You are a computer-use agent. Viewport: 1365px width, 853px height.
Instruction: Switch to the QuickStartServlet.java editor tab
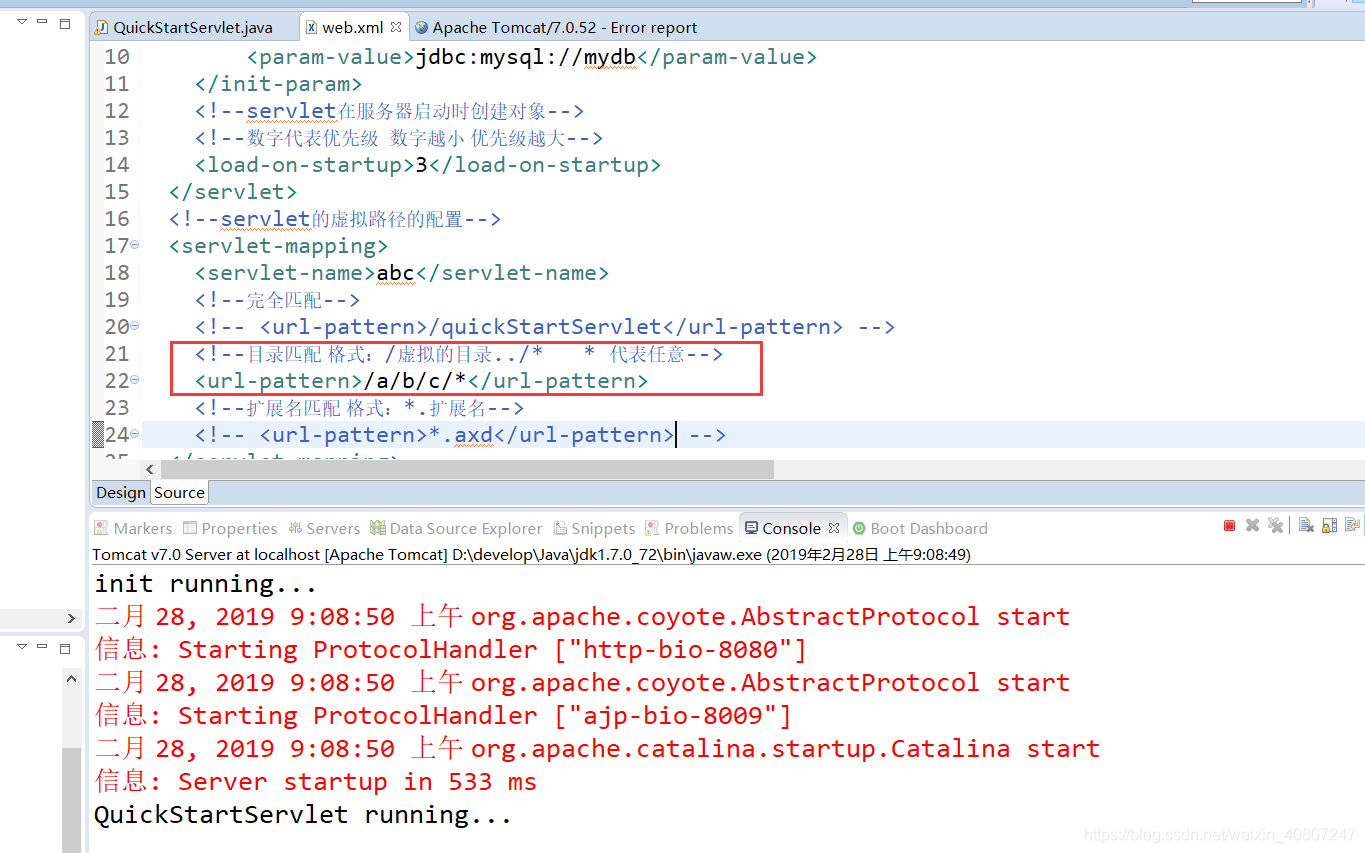coord(182,28)
